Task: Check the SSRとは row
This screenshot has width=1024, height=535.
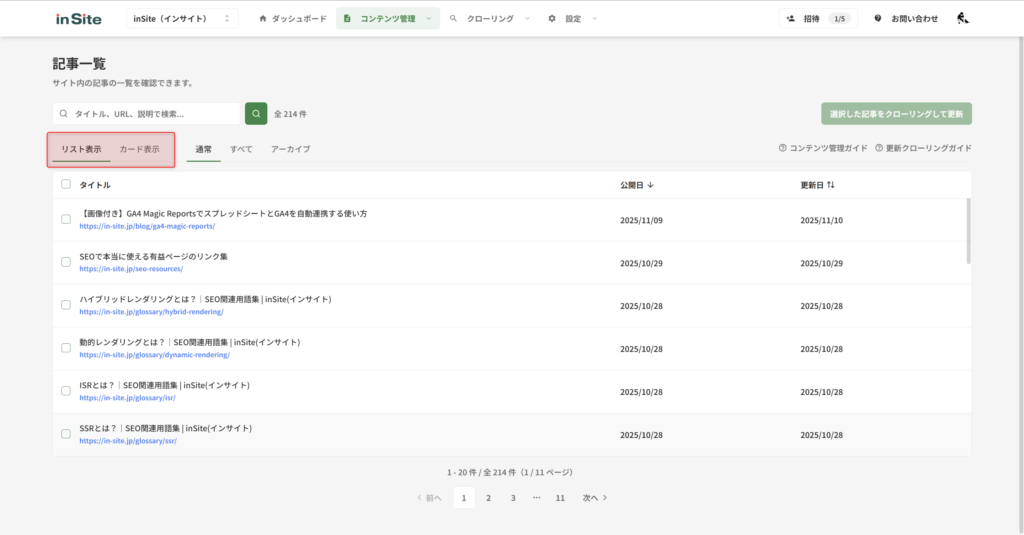Action: tap(66, 434)
